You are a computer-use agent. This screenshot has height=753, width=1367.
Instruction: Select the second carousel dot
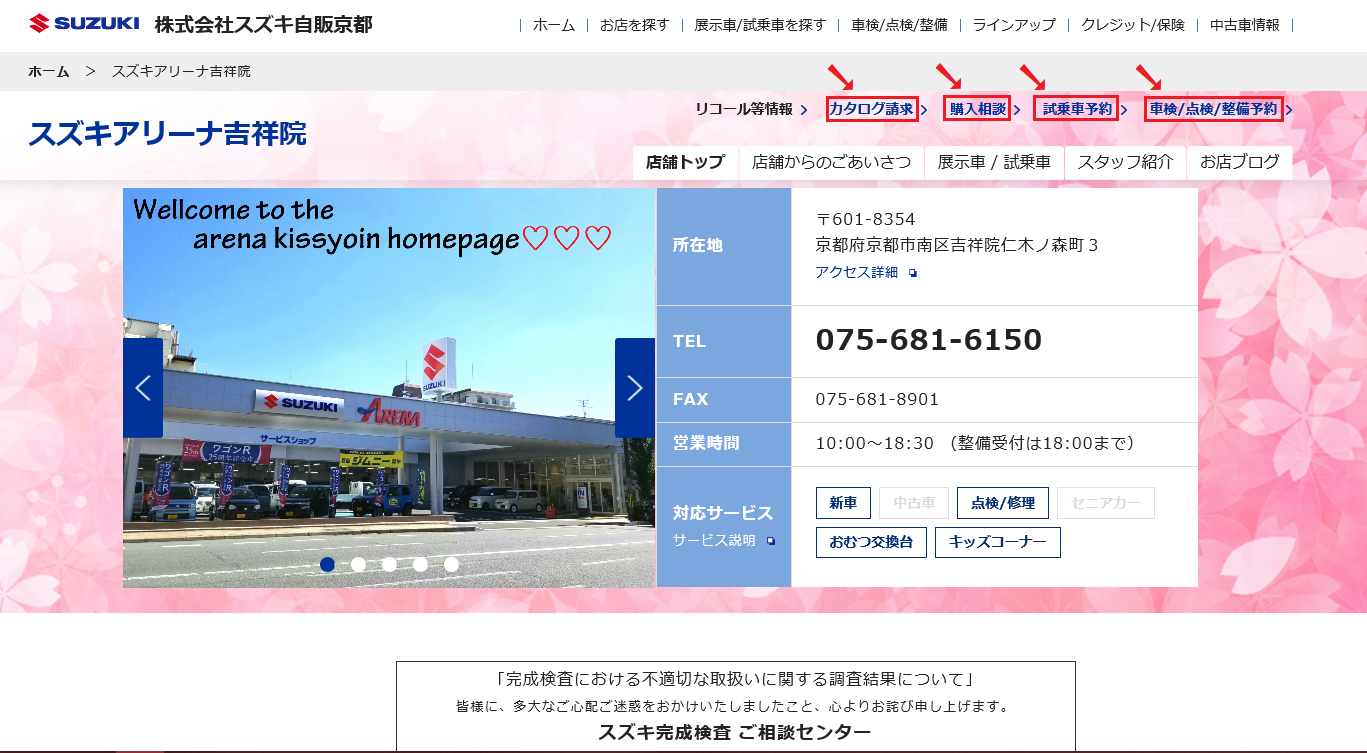click(358, 564)
